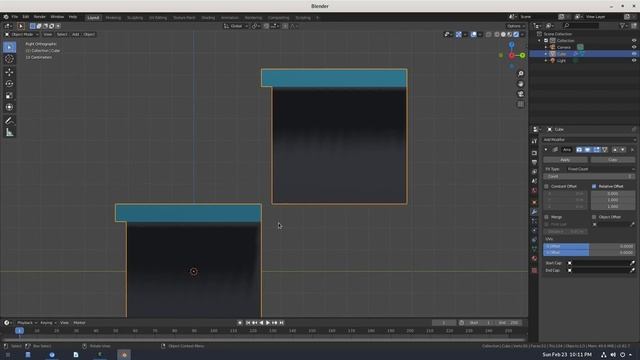Open the timeline Playback menu
The height and width of the screenshot is (360, 640).
[27, 323]
